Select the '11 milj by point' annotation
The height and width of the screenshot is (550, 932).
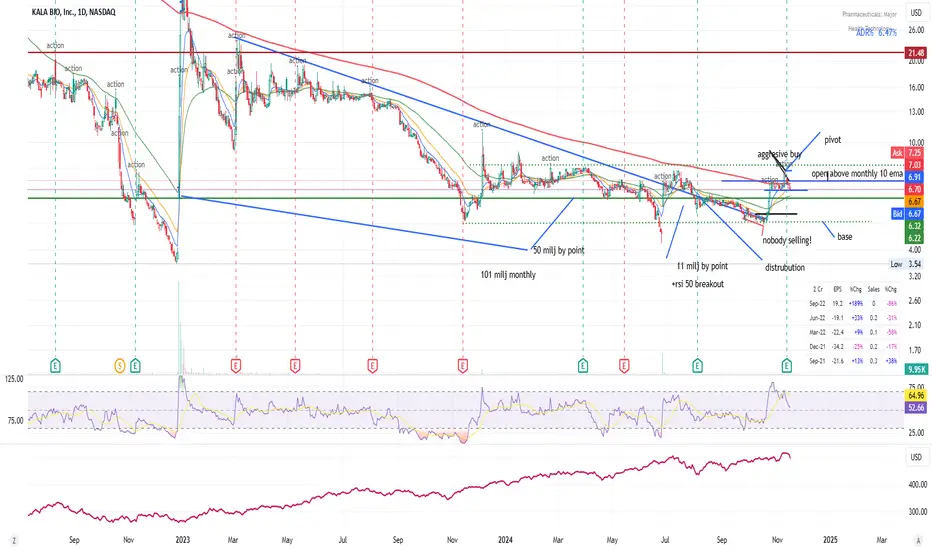click(702, 266)
